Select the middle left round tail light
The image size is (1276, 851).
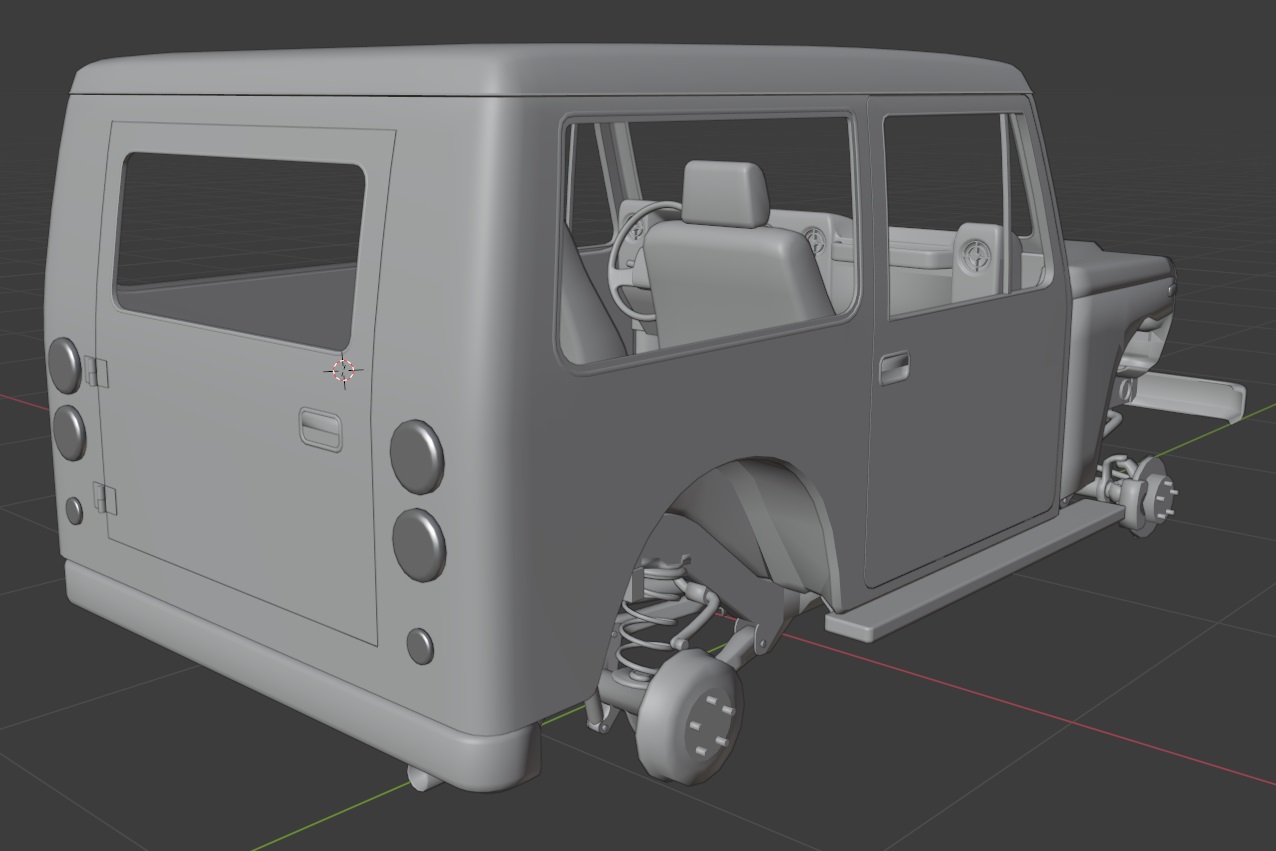tap(69, 432)
